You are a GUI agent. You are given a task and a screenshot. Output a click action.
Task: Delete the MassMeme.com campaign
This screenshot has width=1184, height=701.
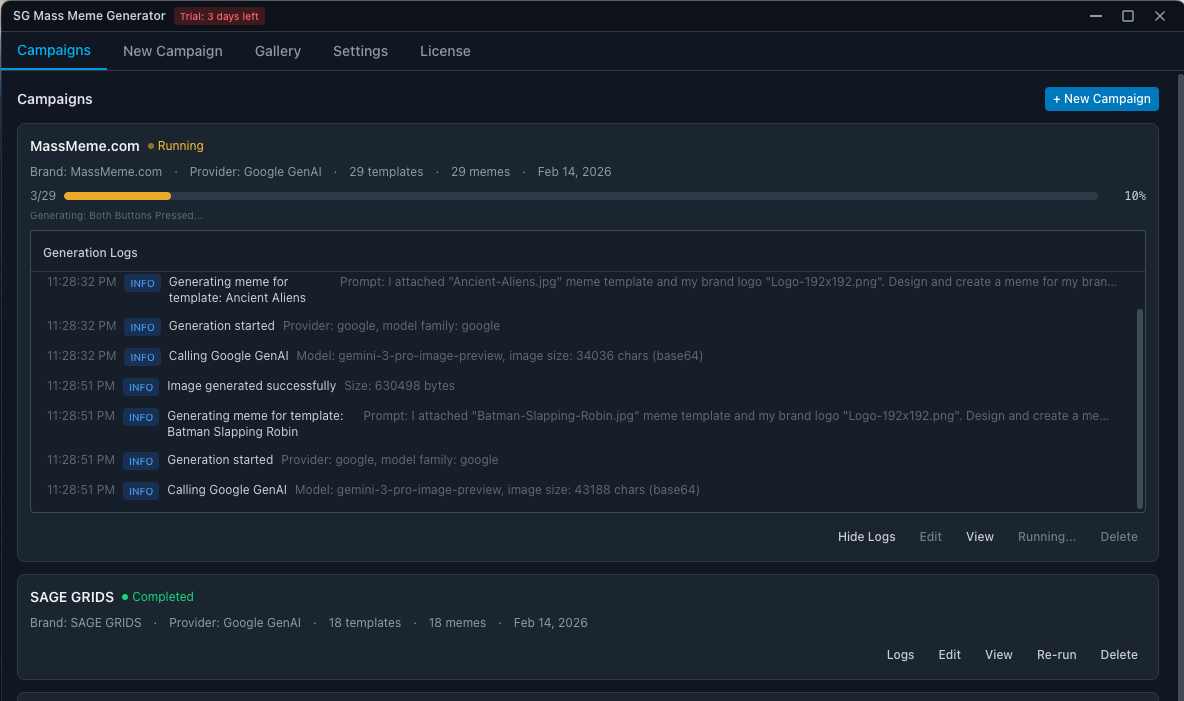pyautogui.click(x=1118, y=536)
